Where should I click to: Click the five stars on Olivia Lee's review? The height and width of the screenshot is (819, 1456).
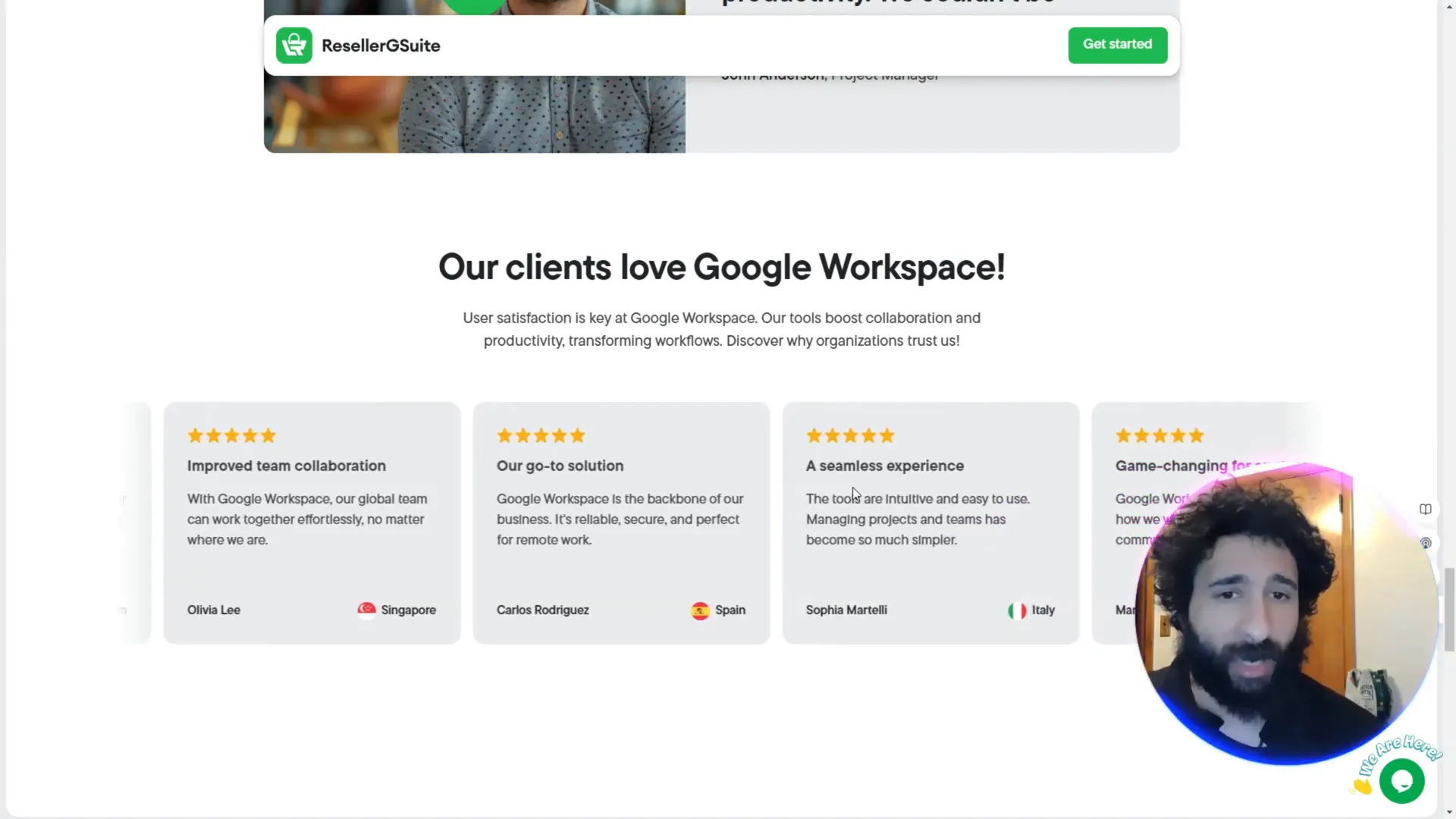click(231, 435)
